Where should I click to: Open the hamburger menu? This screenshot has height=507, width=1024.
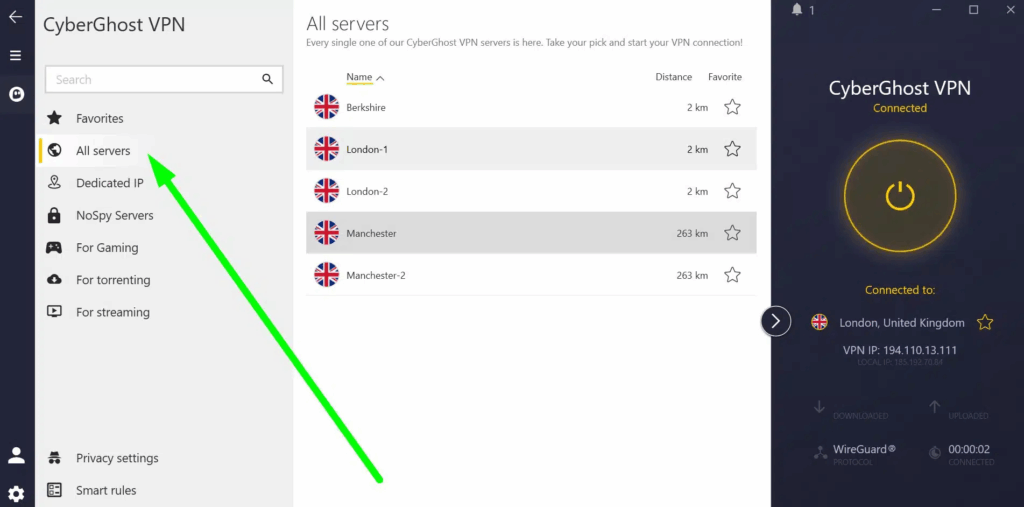point(15,56)
